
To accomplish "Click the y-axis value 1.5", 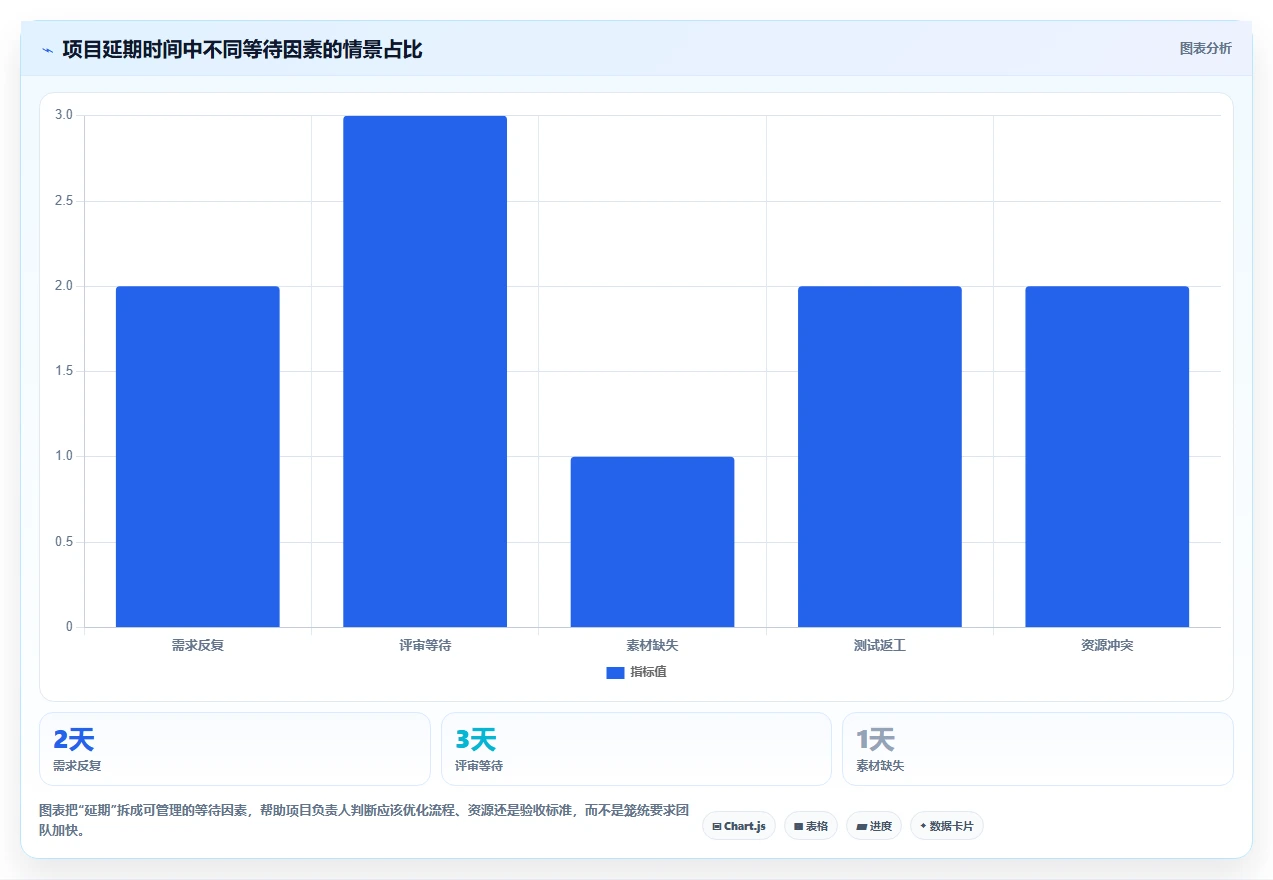I will click(x=65, y=372).
